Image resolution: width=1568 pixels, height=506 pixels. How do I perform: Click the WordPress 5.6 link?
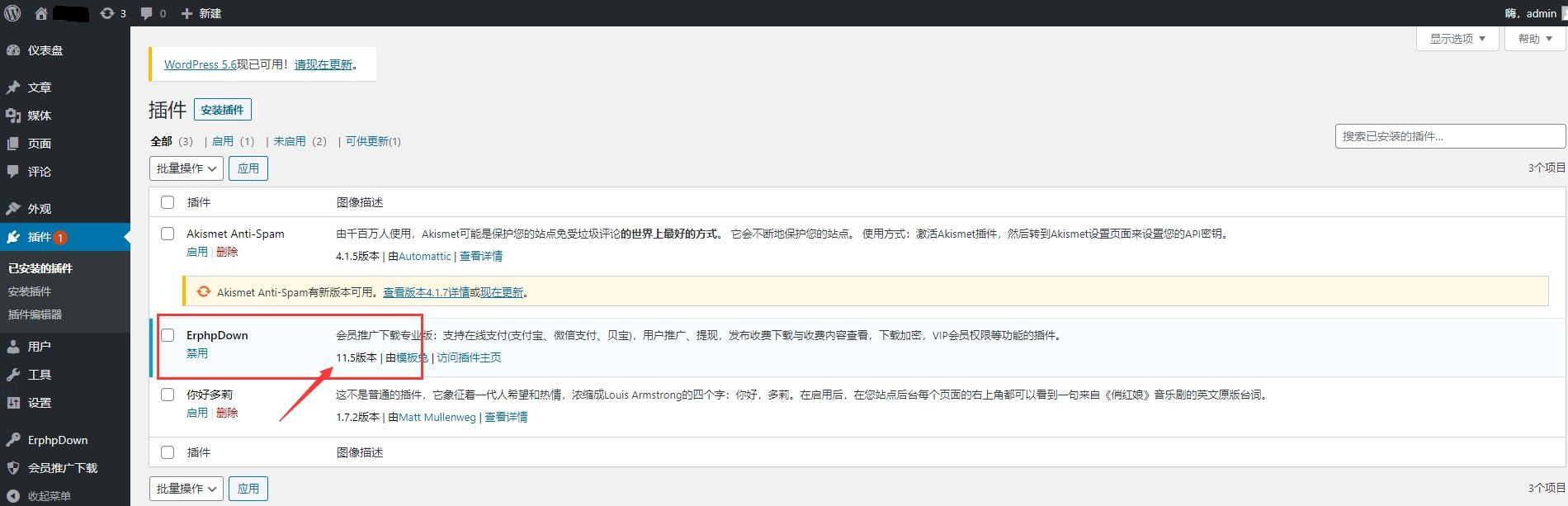201,64
